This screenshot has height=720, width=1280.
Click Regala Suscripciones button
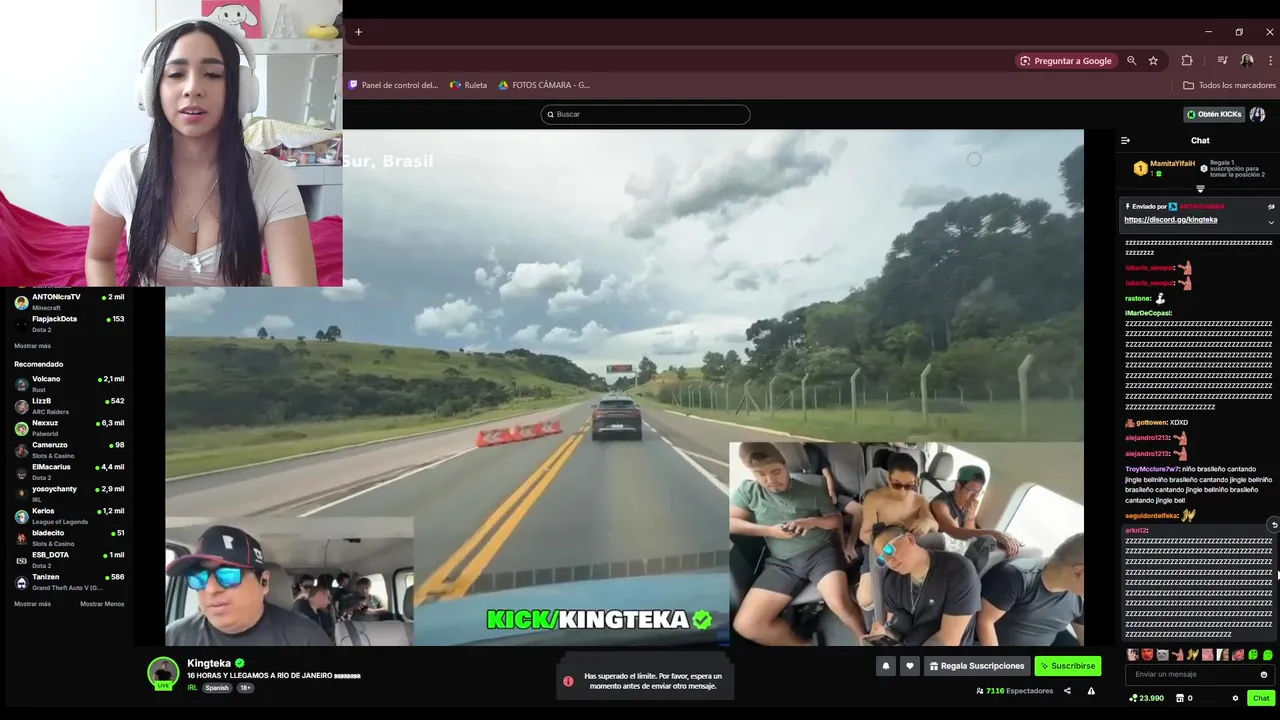[976, 666]
